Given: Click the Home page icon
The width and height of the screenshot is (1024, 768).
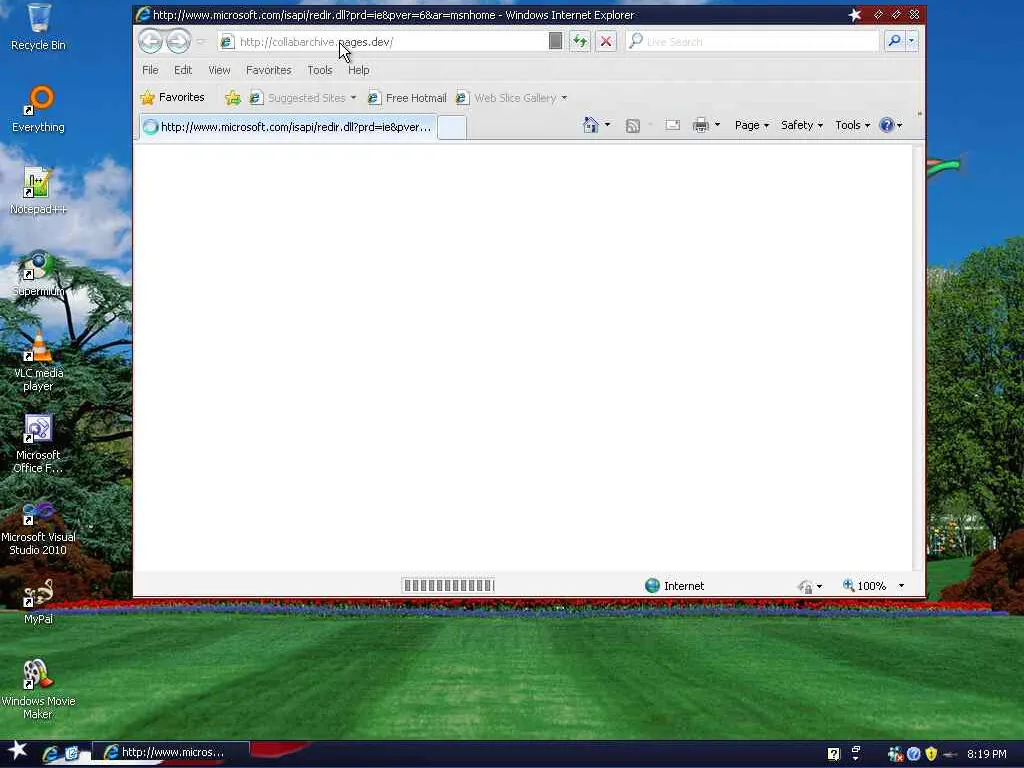Looking at the screenshot, I should 590,125.
